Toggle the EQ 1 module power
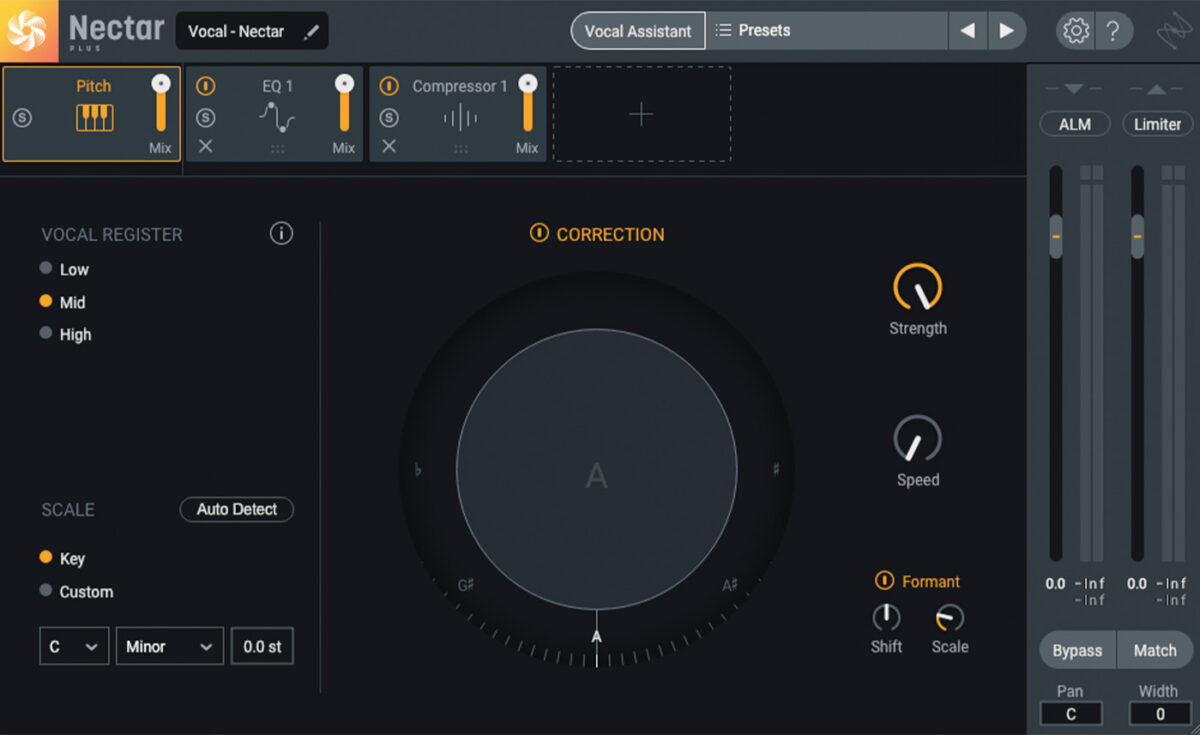The height and width of the screenshot is (735, 1200). click(x=205, y=86)
